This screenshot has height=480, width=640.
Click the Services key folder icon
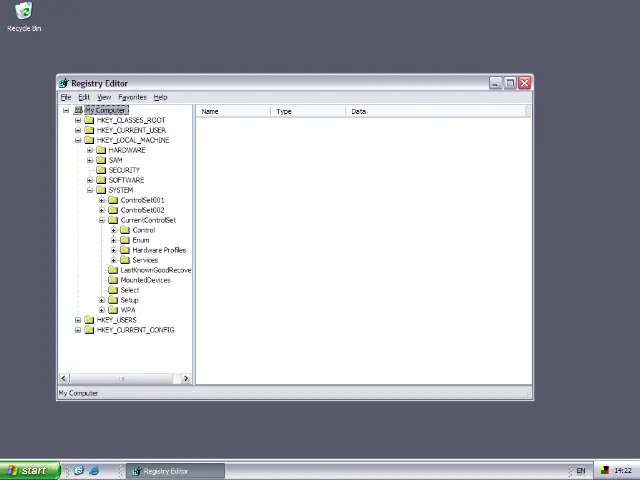125,260
